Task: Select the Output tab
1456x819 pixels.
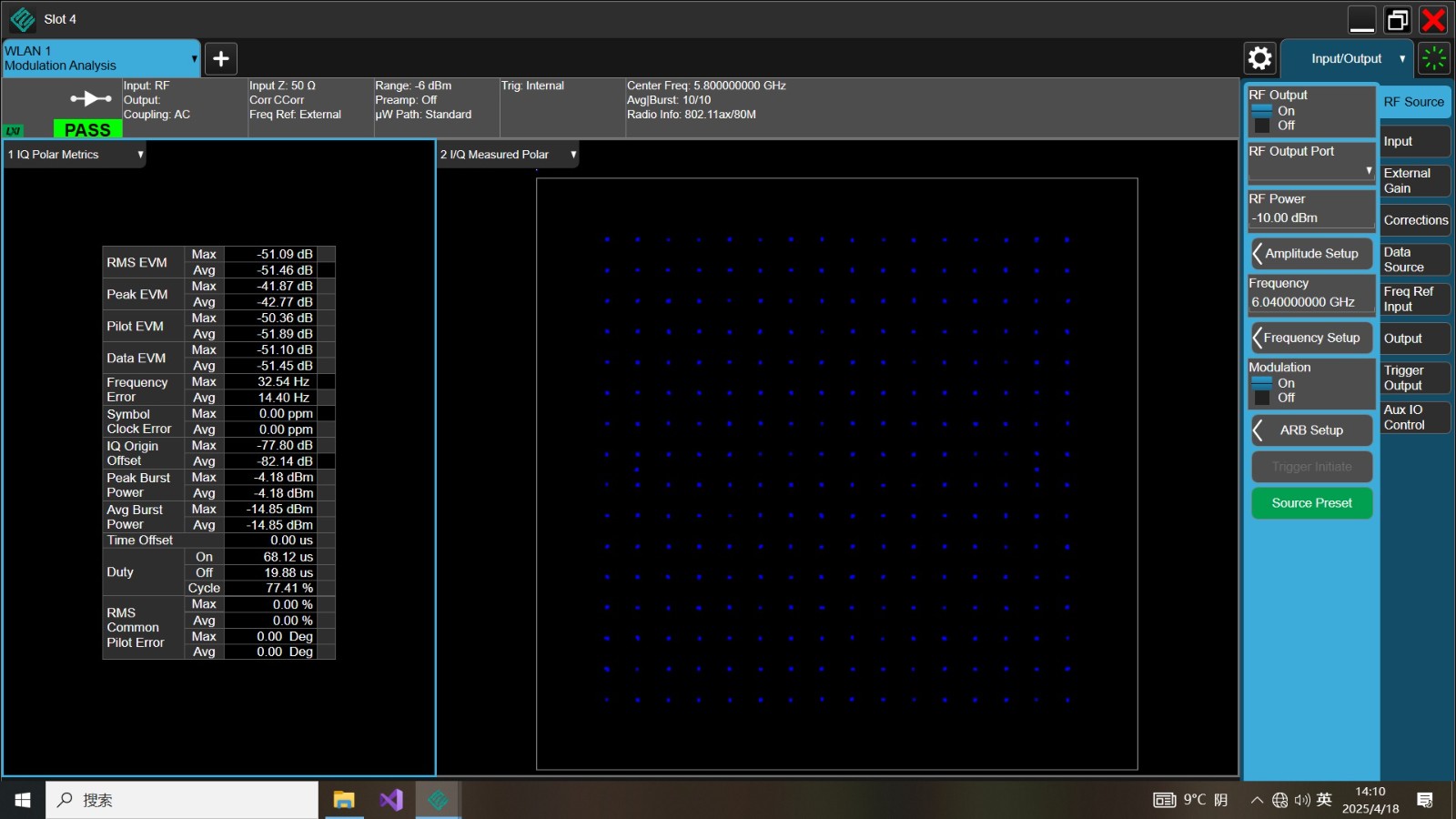Action: (x=1415, y=339)
